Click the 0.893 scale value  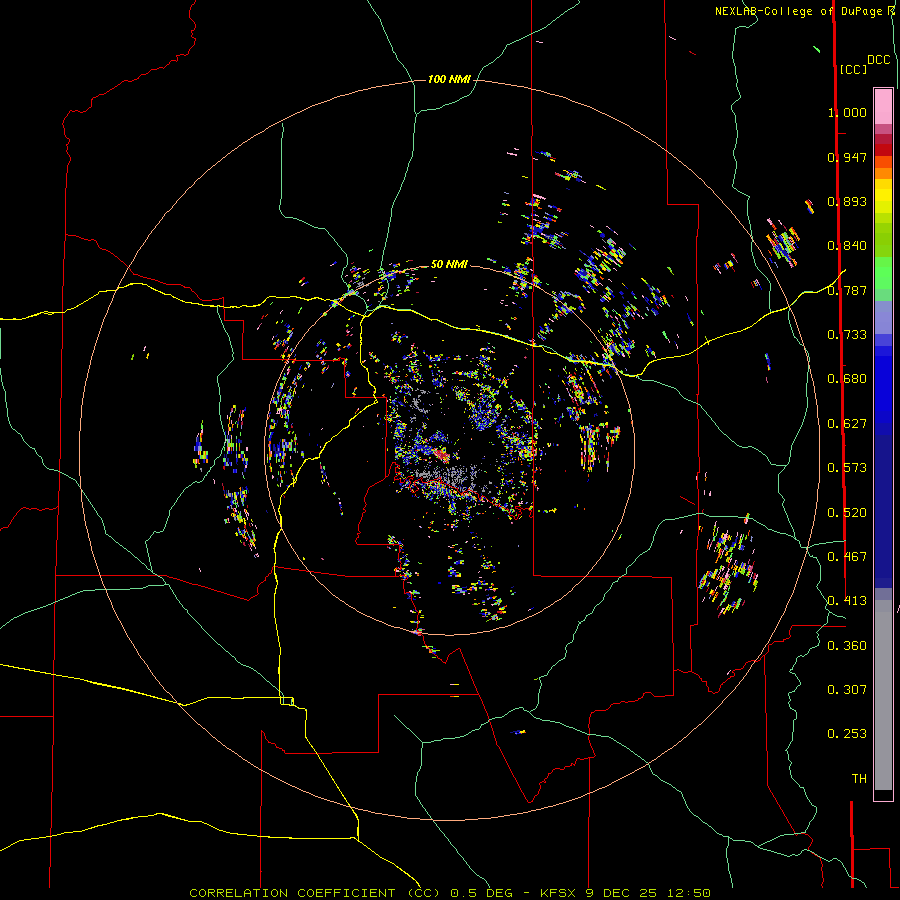pyautogui.click(x=847, y=201)
